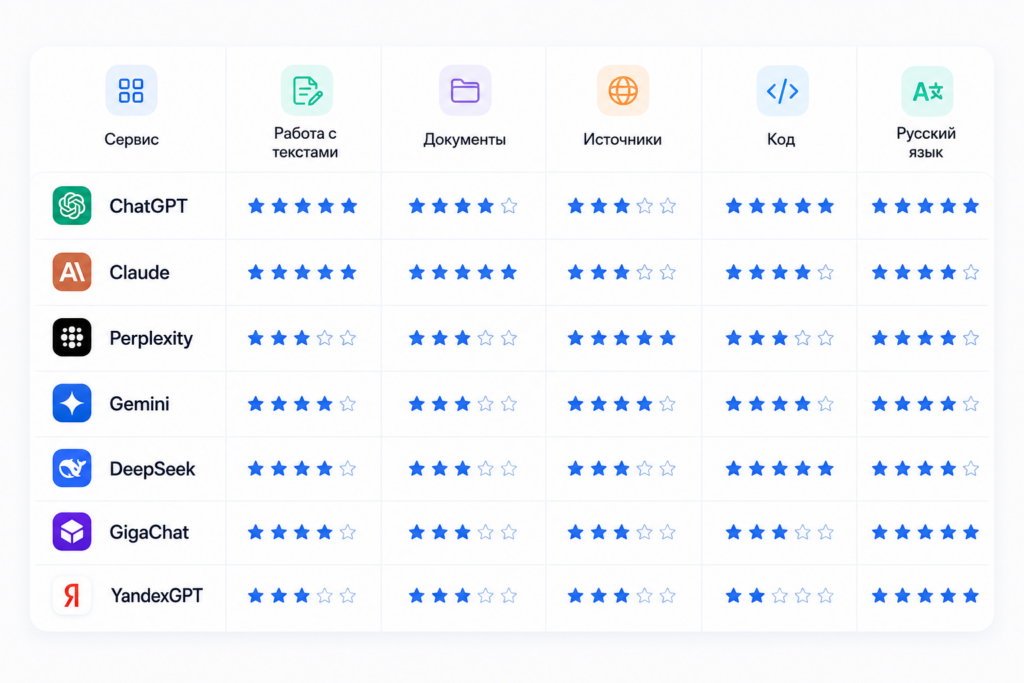Click the Claude orange logo icon

pos(72,272)
